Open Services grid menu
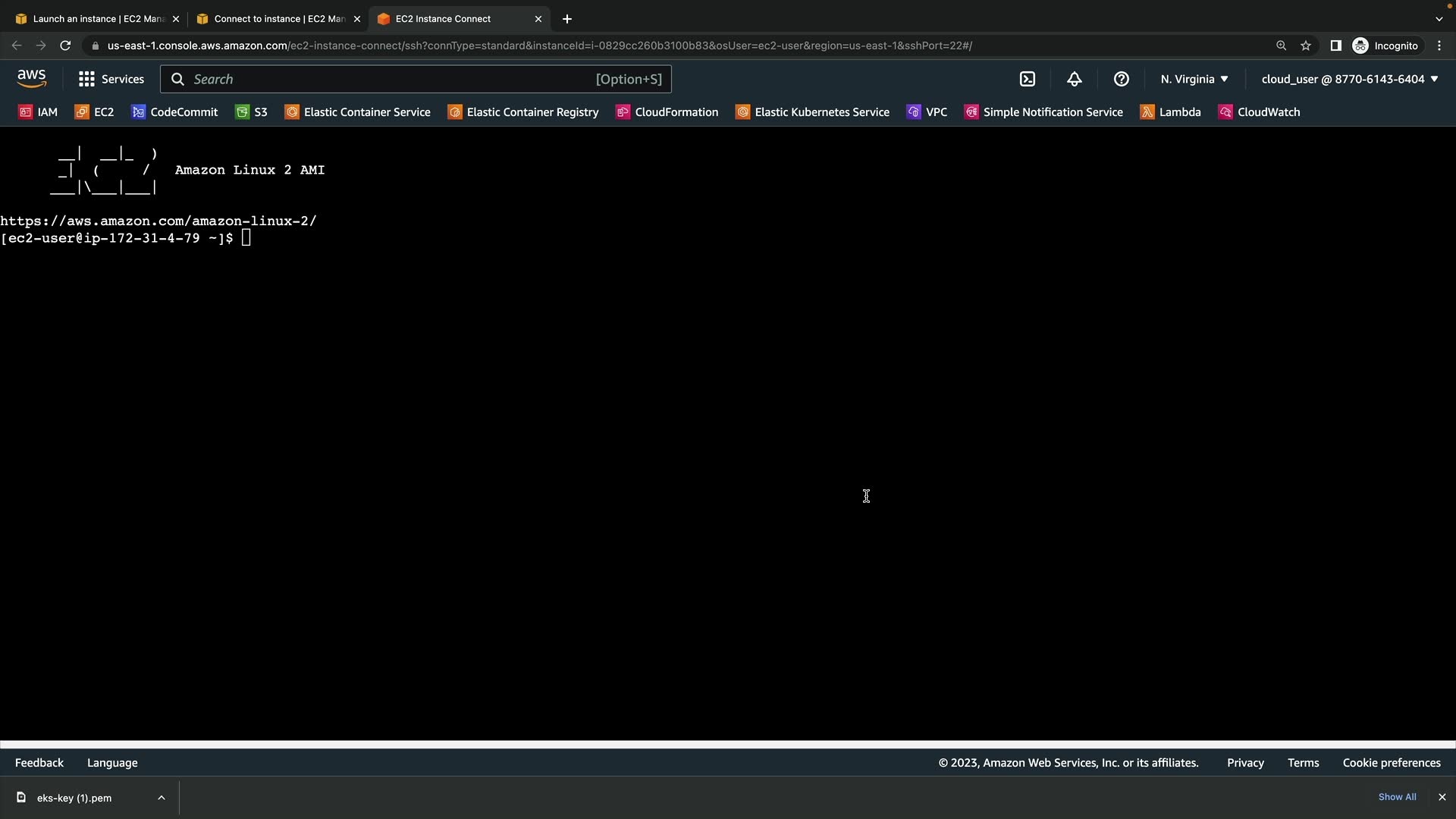The image size is (1456, 819). pos(111,79)
